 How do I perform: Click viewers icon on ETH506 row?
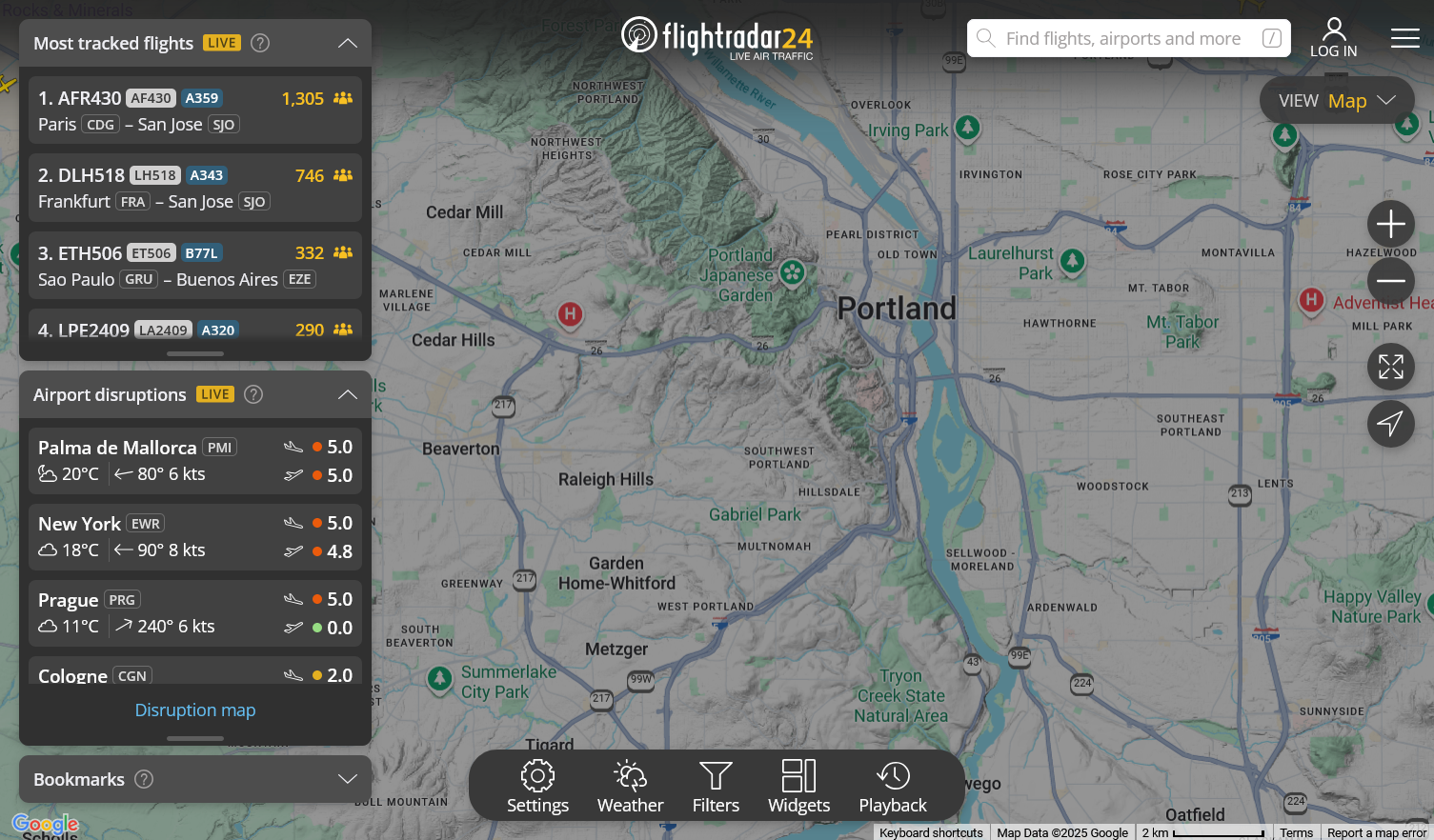[x=343, y=252]
